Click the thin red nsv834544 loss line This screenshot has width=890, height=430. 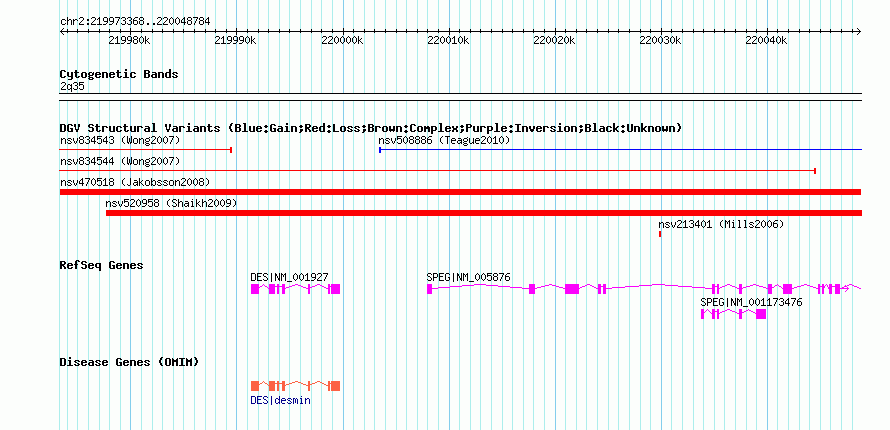point(438,171)
